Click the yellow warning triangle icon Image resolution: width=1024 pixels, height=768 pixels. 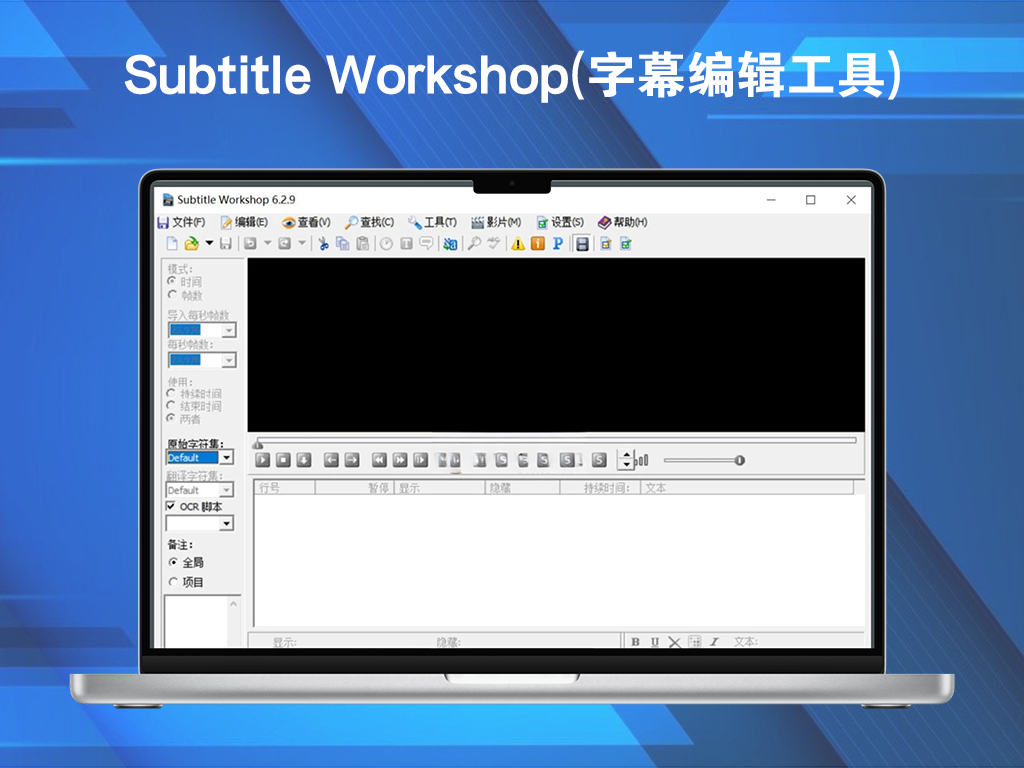click(x=518, y=244)
